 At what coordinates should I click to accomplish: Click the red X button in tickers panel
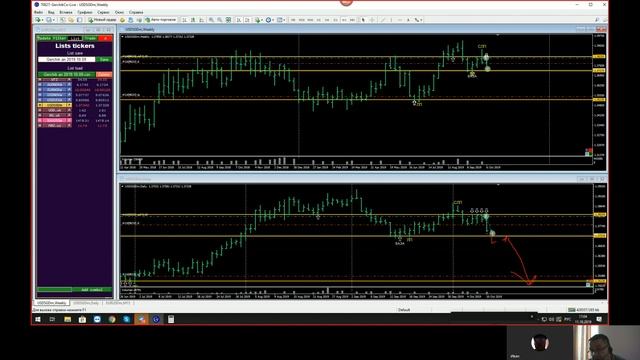click(105, 38)
